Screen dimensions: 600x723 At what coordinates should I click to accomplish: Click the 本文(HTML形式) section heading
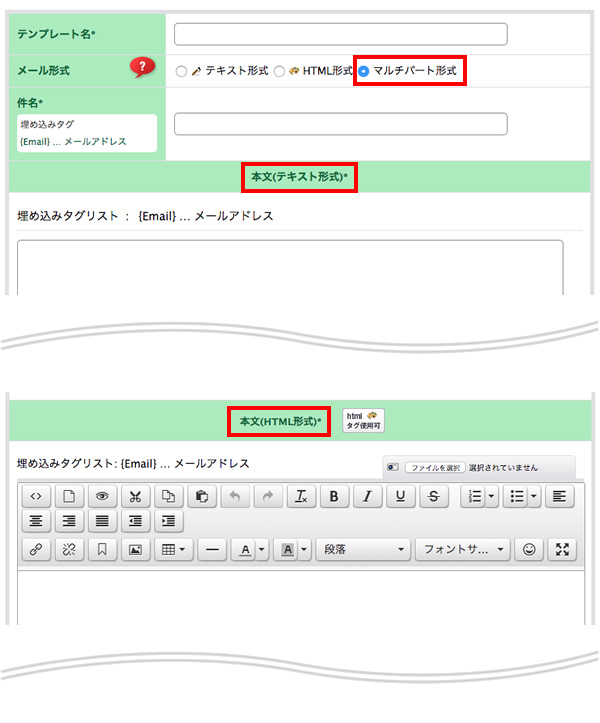280,421
